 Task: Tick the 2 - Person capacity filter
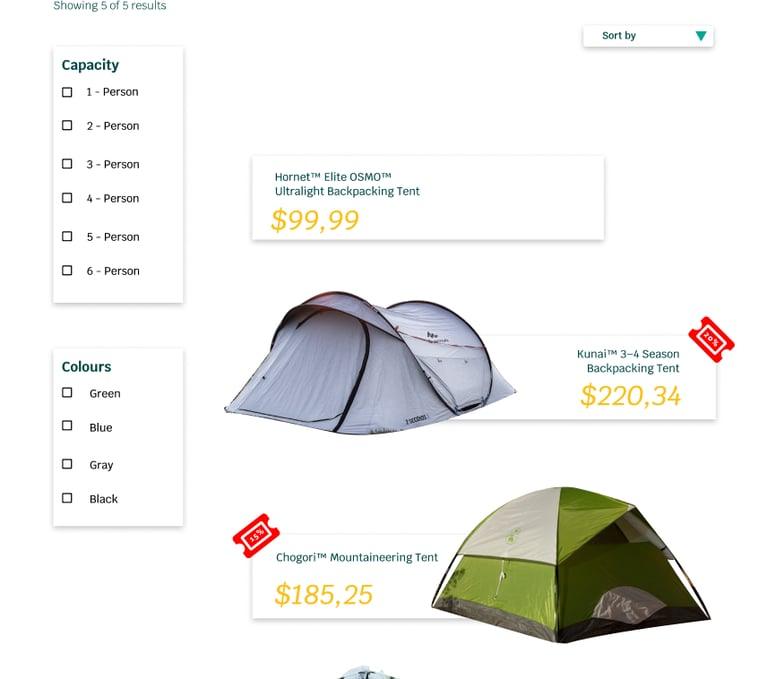click(68, 126)
